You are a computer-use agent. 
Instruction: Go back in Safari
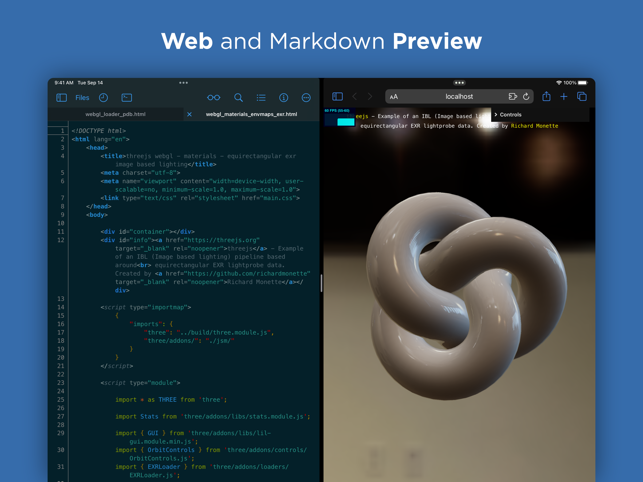pyautogui.click(x=355, y=96)
